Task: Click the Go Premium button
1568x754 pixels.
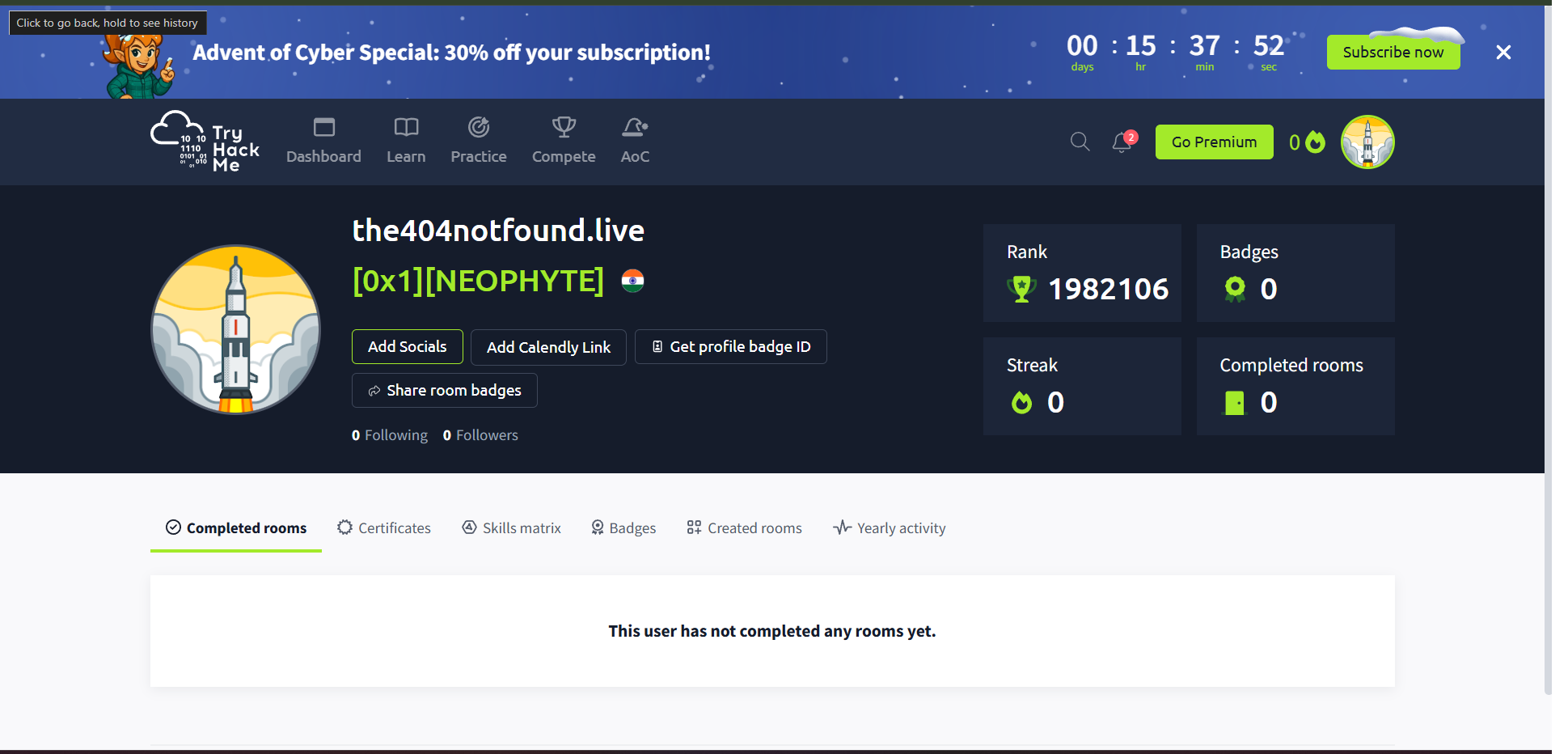Action: coord(1214,142)
